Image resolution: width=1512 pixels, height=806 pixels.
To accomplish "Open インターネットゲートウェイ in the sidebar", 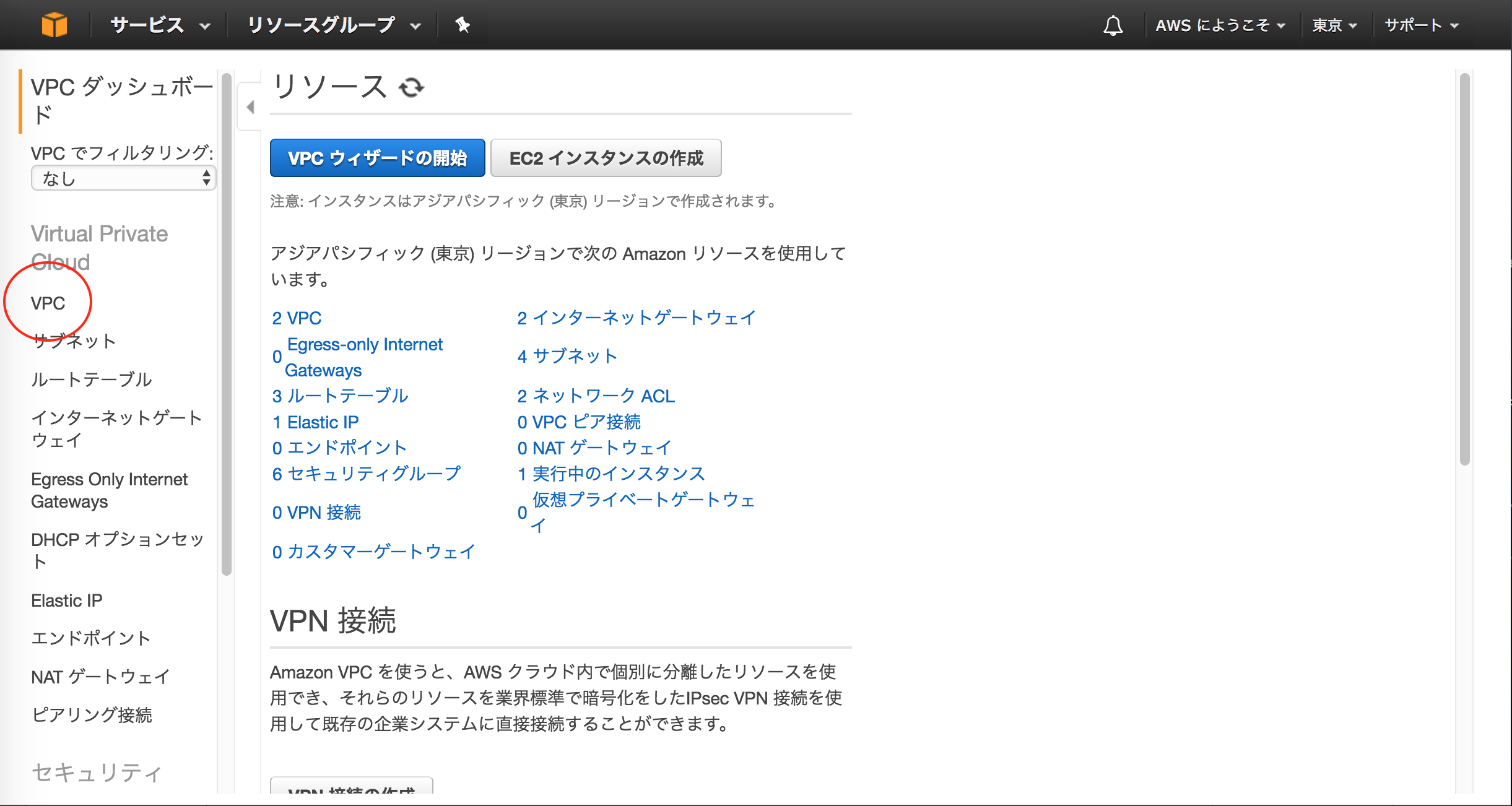I will (116, 429).
